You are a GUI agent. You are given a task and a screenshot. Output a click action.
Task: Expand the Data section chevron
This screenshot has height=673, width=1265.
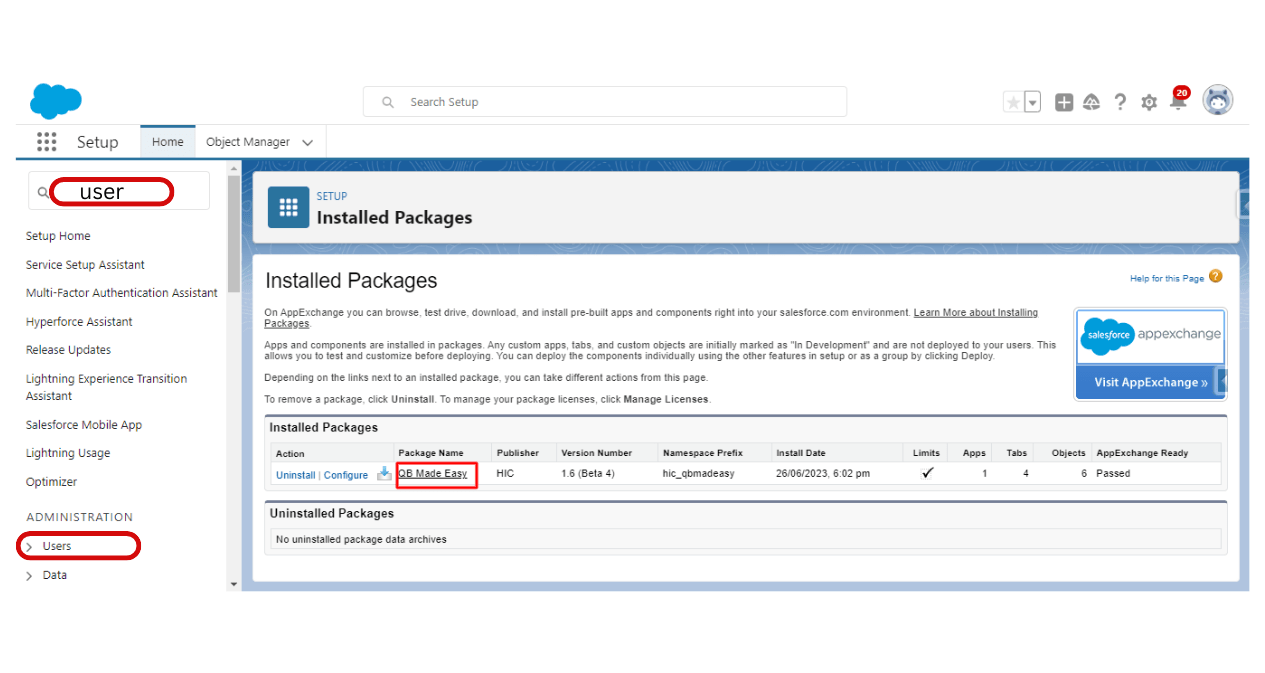tap(30, 576)
